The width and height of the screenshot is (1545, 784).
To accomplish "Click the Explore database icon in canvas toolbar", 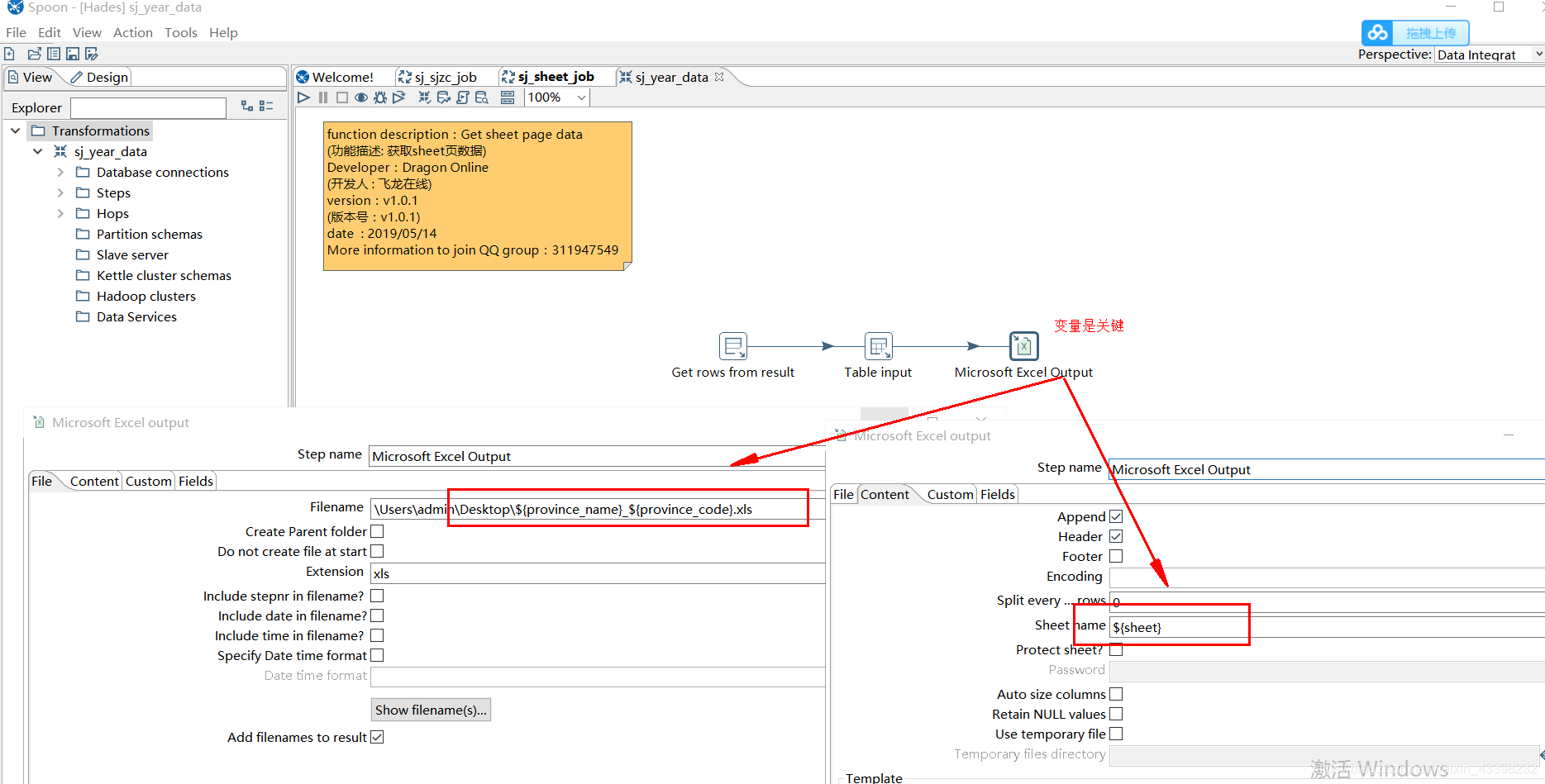I will (x=482, y=97).
